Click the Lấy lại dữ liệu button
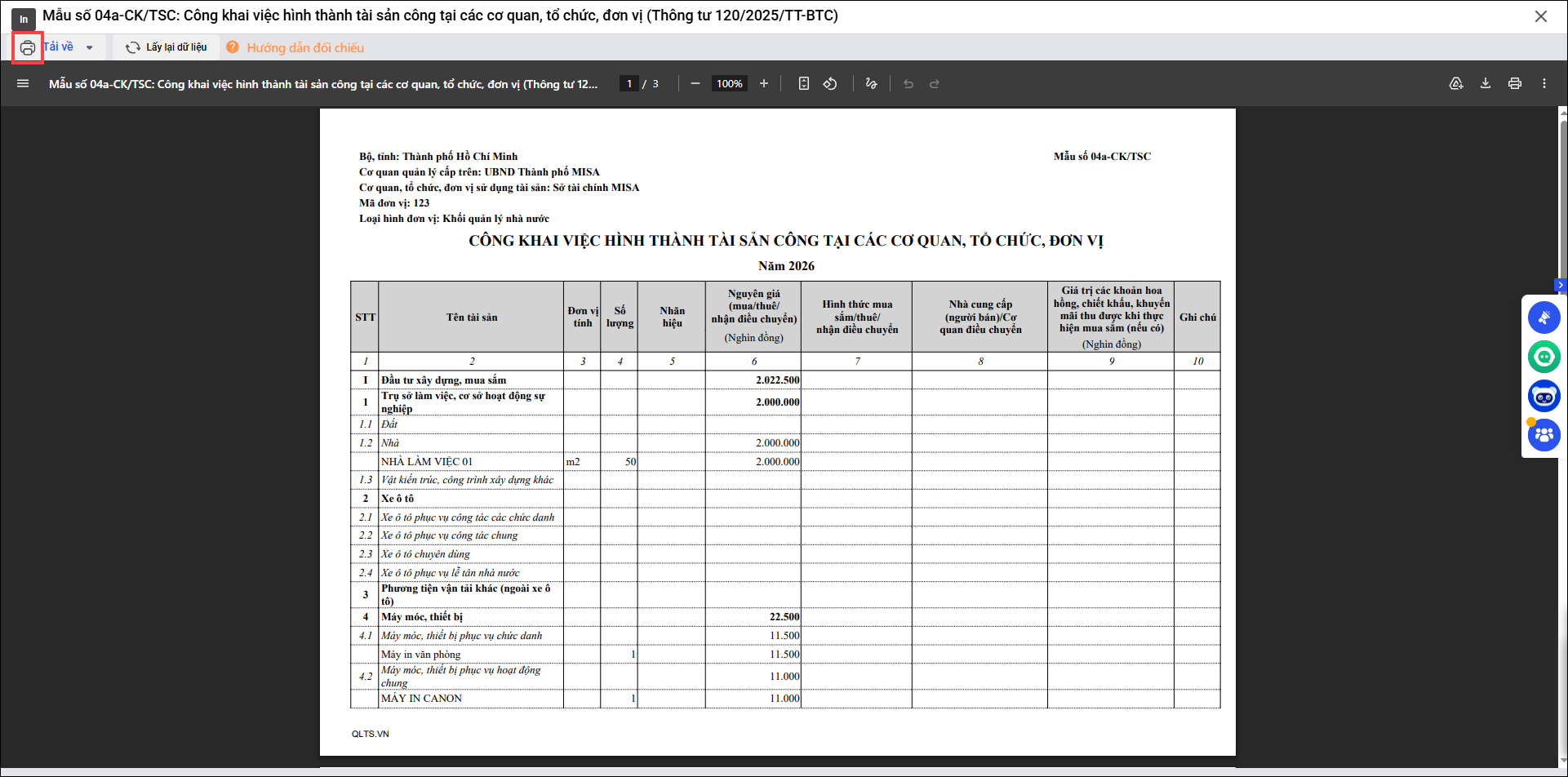The image size is (1568, 777). coord(167,47)
